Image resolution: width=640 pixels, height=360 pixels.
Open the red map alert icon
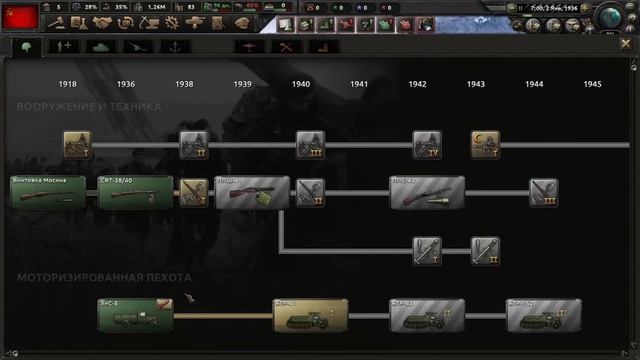(405, 24)
